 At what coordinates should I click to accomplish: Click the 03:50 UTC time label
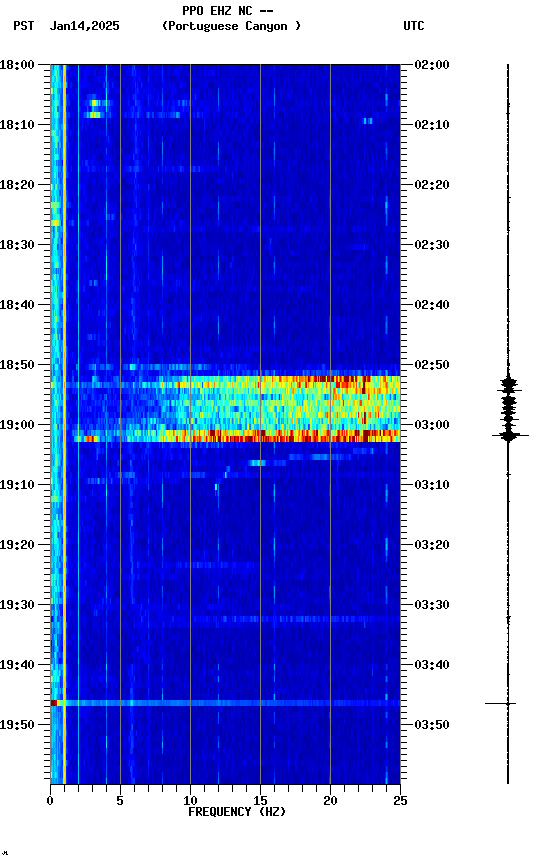pos(432,726)
